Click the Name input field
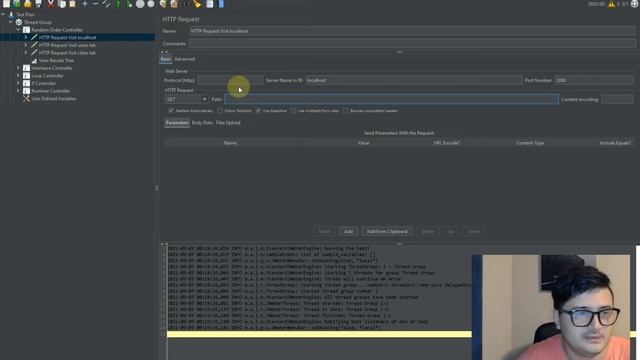The height and width of the screenshot is (360, 640). [x=412, y=31]
